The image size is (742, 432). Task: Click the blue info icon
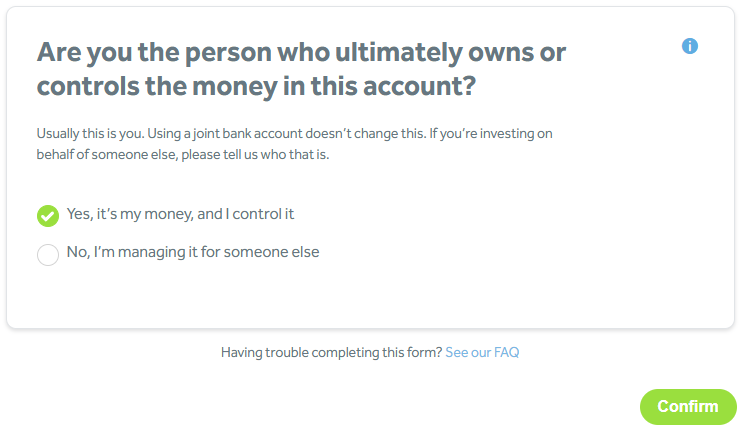tap(689, 46)
